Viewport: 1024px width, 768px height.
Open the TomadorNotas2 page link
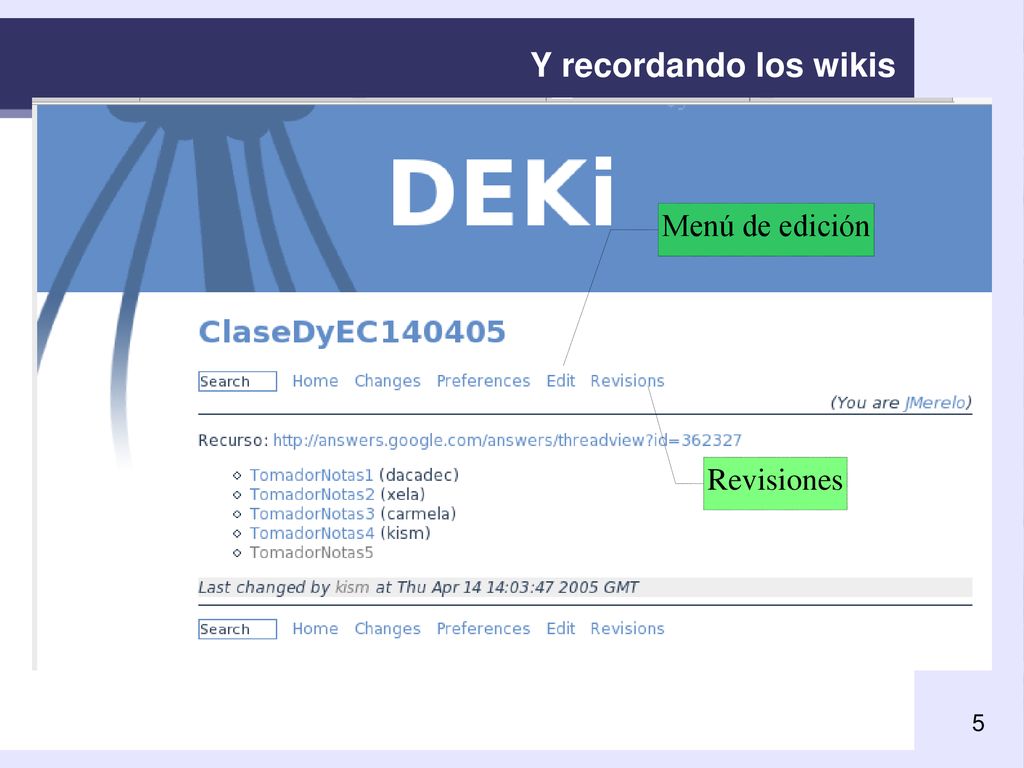(x=312, y=494)
